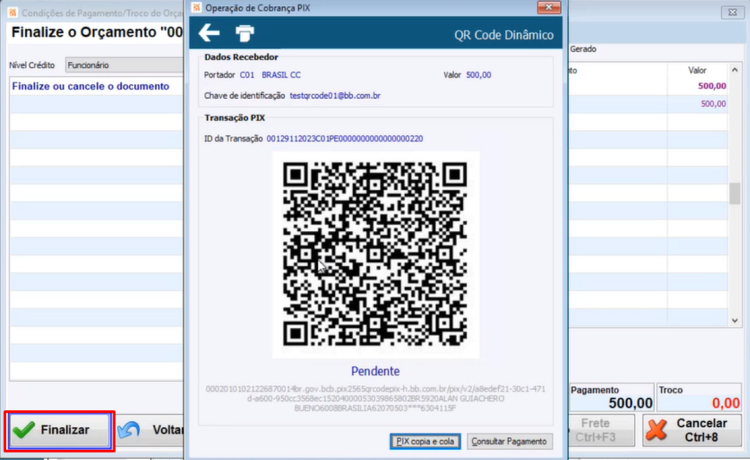Click Consultar Pagamento button
750x460 pixels.
(x=509, y=441)
